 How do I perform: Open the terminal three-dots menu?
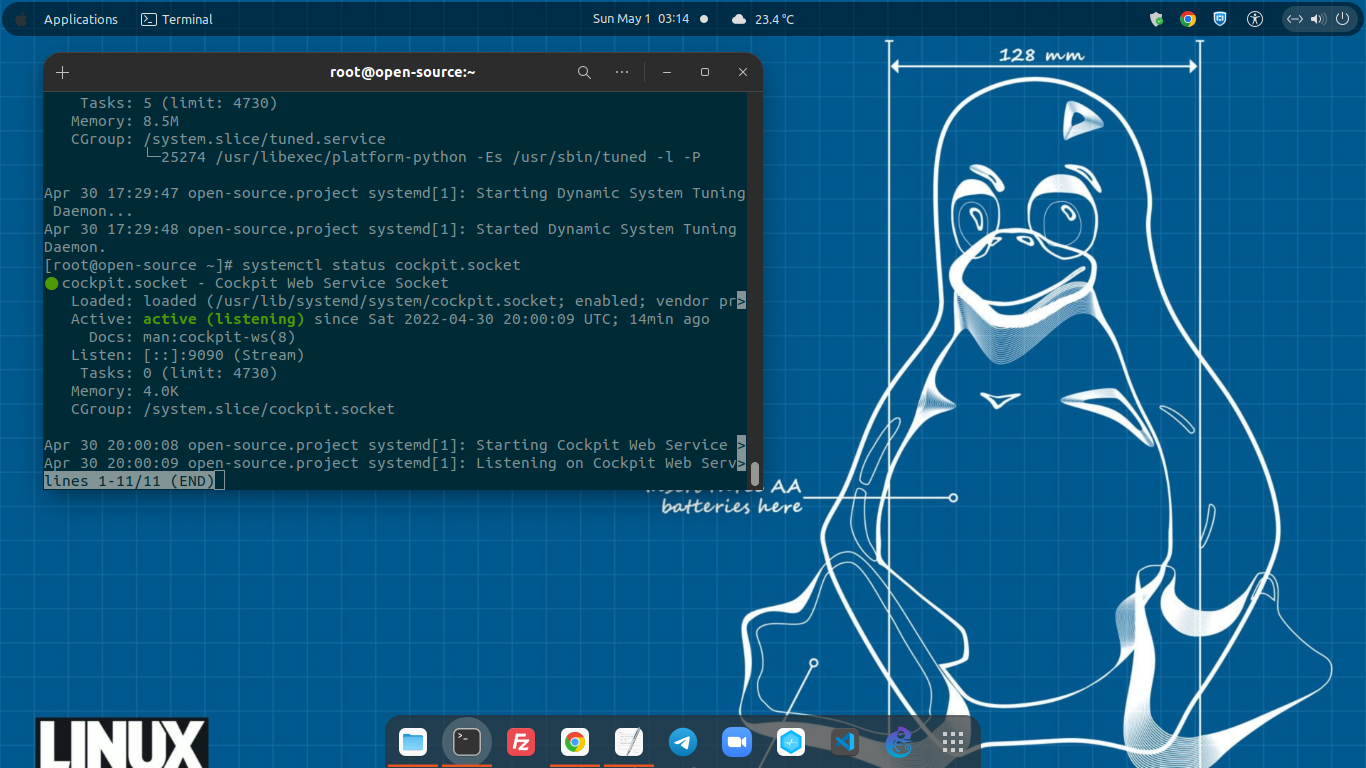[622, 72]
